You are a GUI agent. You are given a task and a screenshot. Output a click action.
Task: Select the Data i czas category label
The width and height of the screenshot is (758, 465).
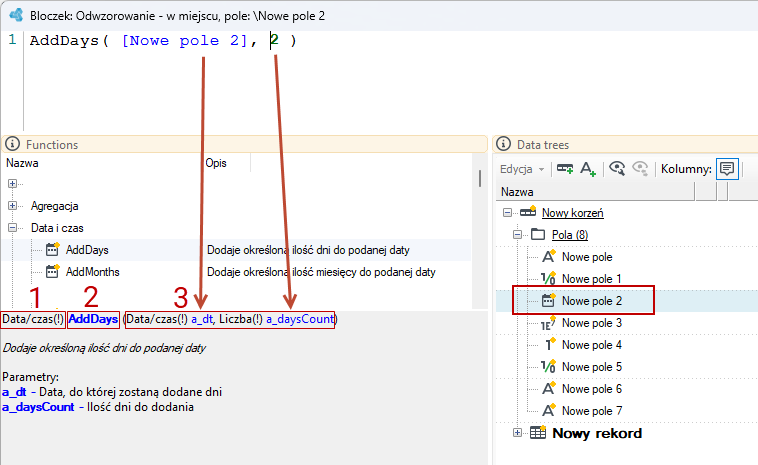click(x=57, y=228)
